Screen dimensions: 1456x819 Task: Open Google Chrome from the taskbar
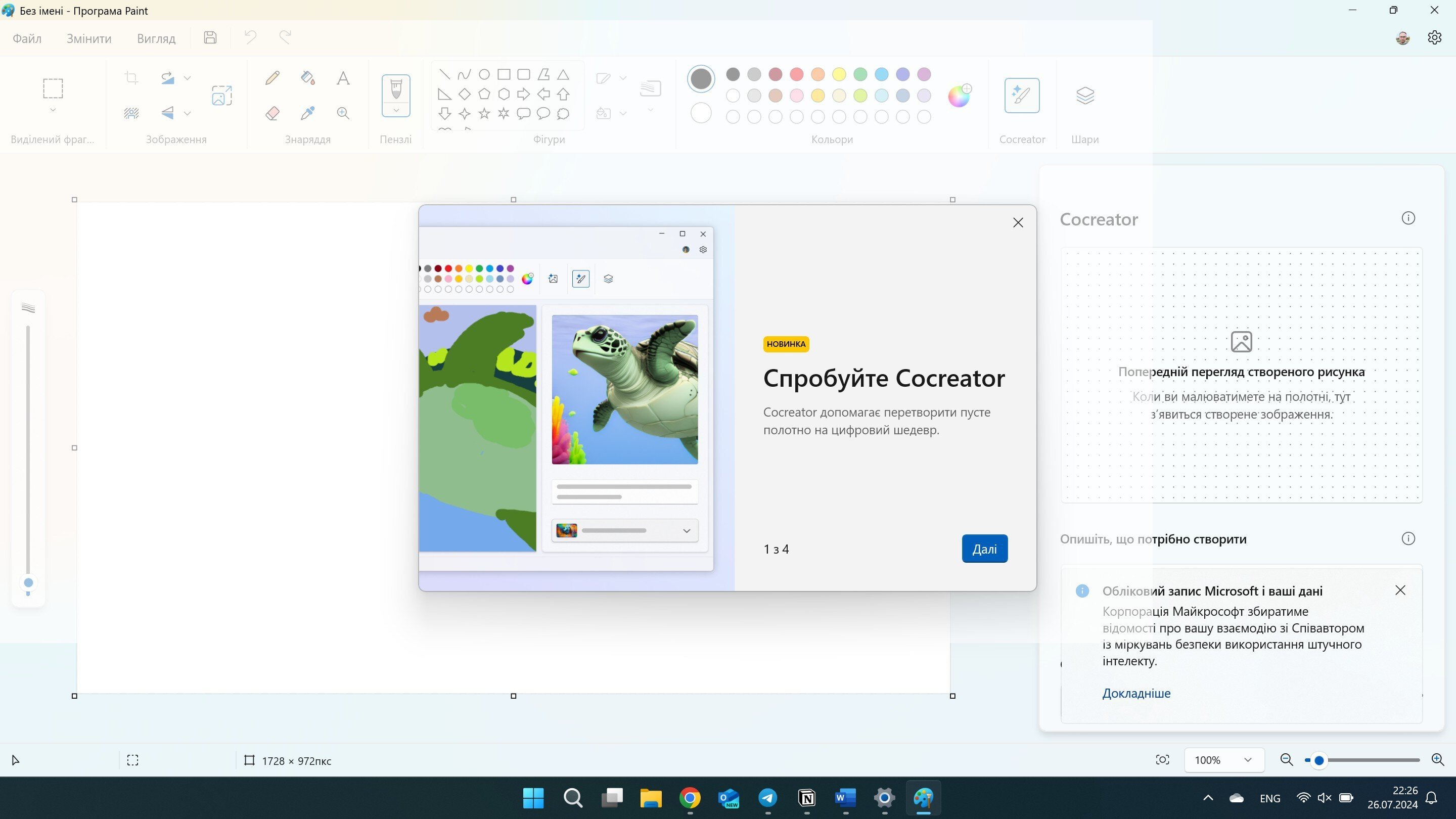[690, 798]
